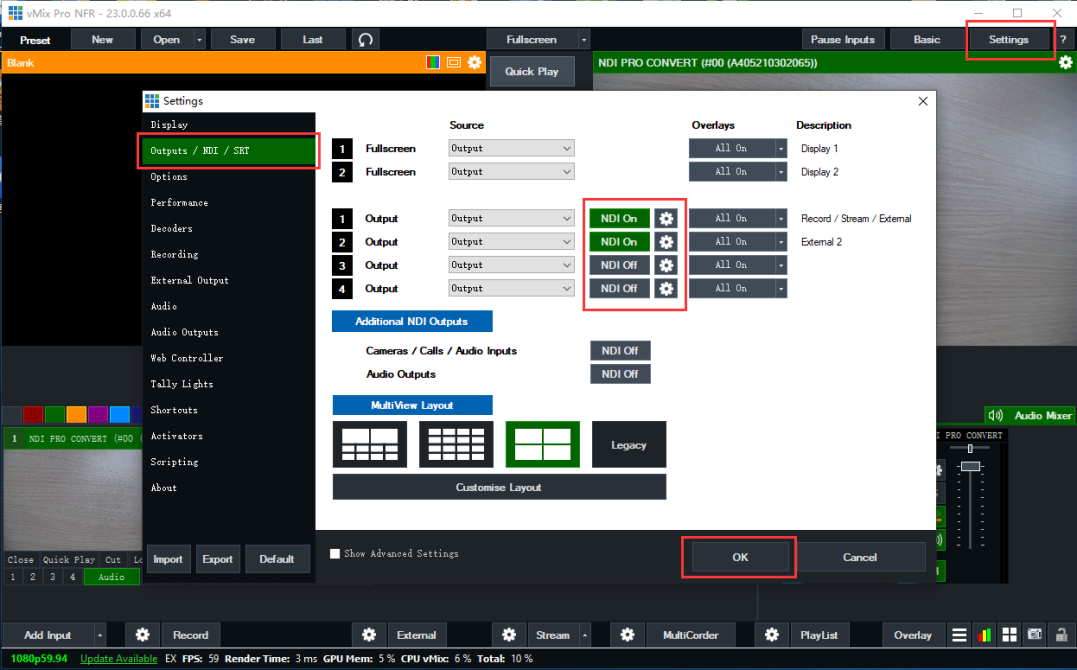Open the Display settings category
The width and height of the screenshot is (1077, 670).
[229, 124]
